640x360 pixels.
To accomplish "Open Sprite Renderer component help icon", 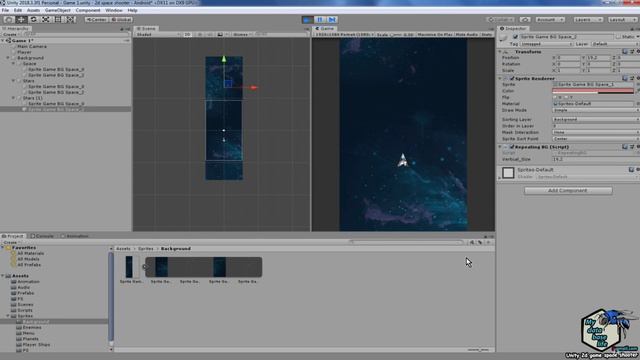I will [x=625, y=78].
